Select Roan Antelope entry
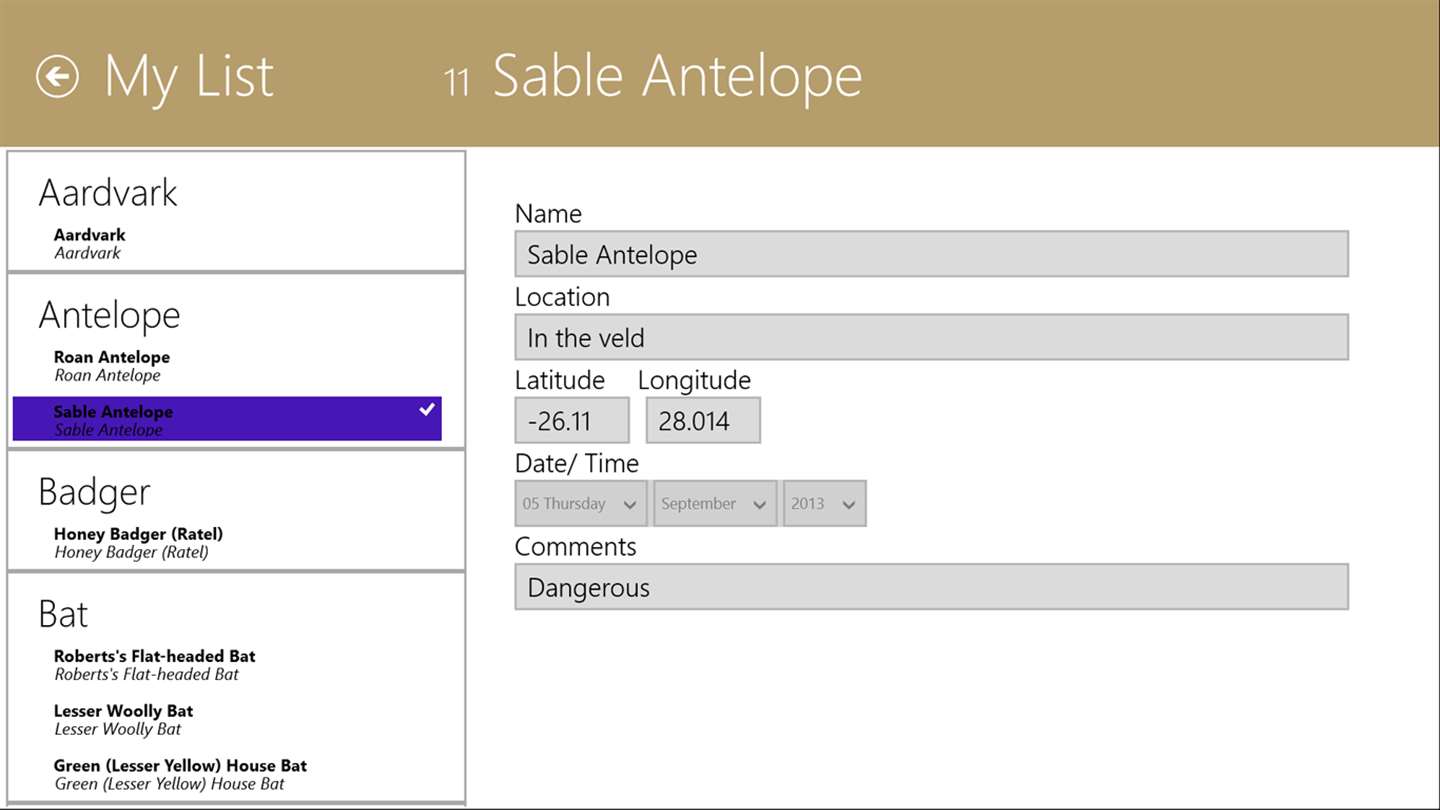The width and height of the screenshot is (1440, 810). [112, 366]
